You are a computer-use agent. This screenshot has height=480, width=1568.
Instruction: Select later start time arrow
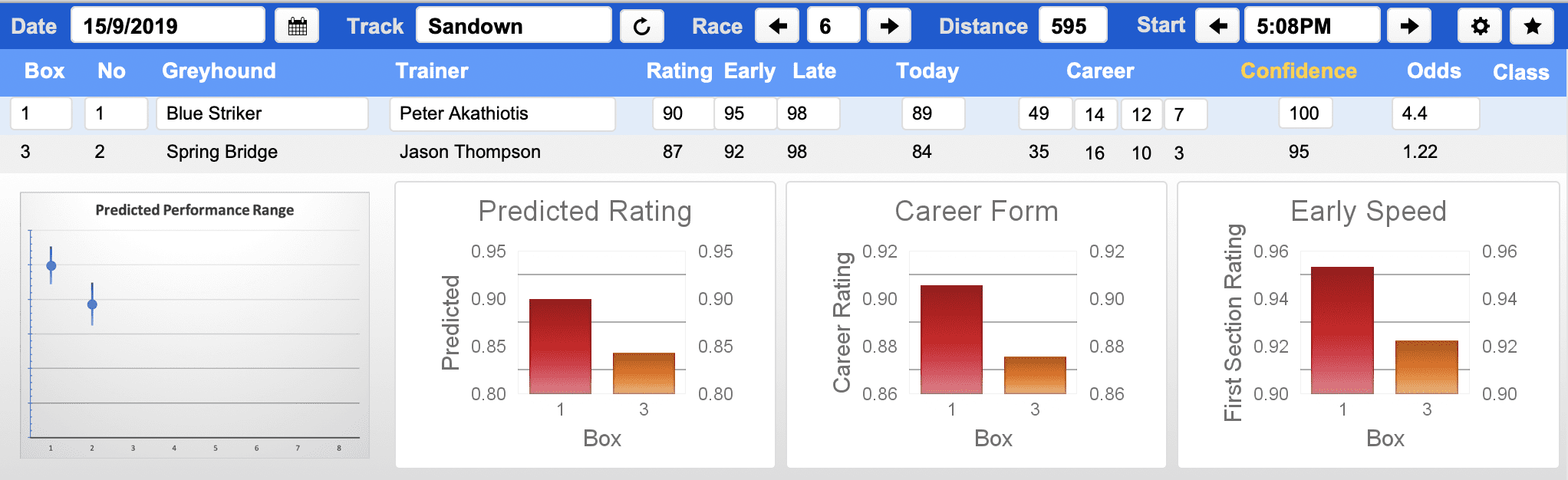coord(1409,26)
